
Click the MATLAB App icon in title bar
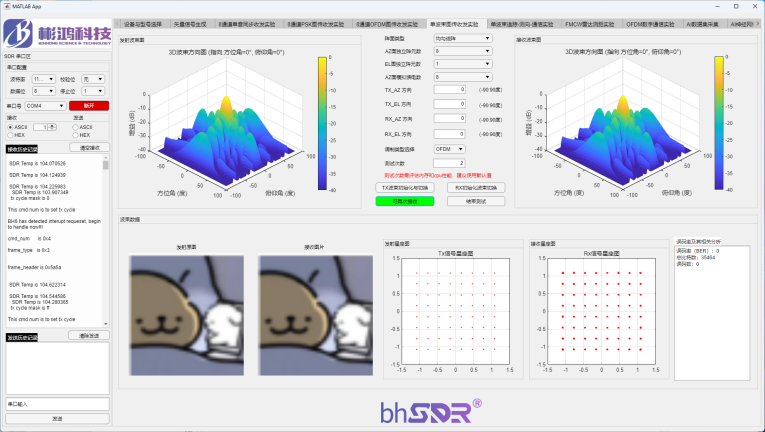[x=7, y=6]
